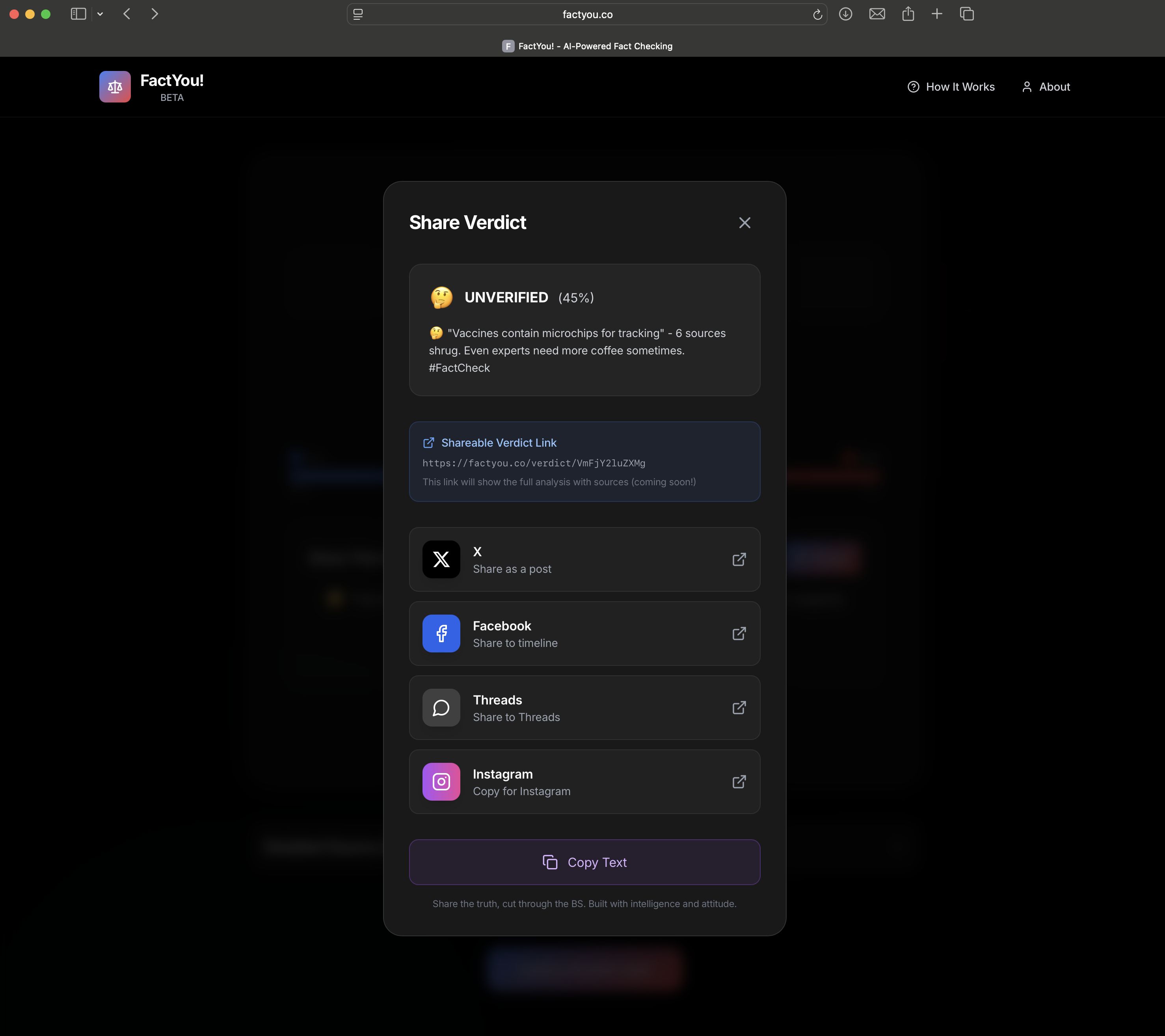Click the Instagram camera icon
The image size is (1165, 1036).
[441, 782]
